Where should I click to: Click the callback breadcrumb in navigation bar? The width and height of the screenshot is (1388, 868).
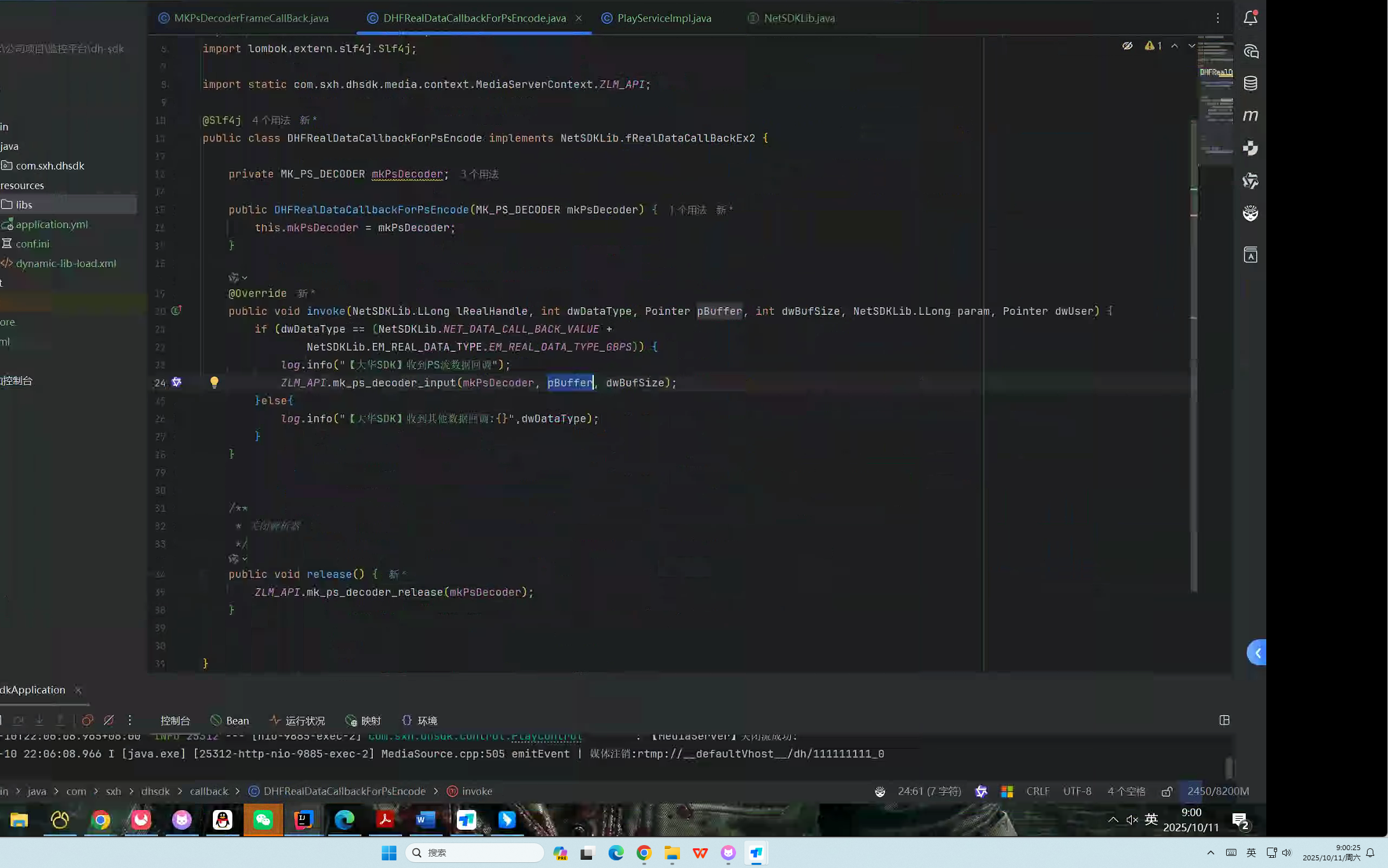click(208, 791)
